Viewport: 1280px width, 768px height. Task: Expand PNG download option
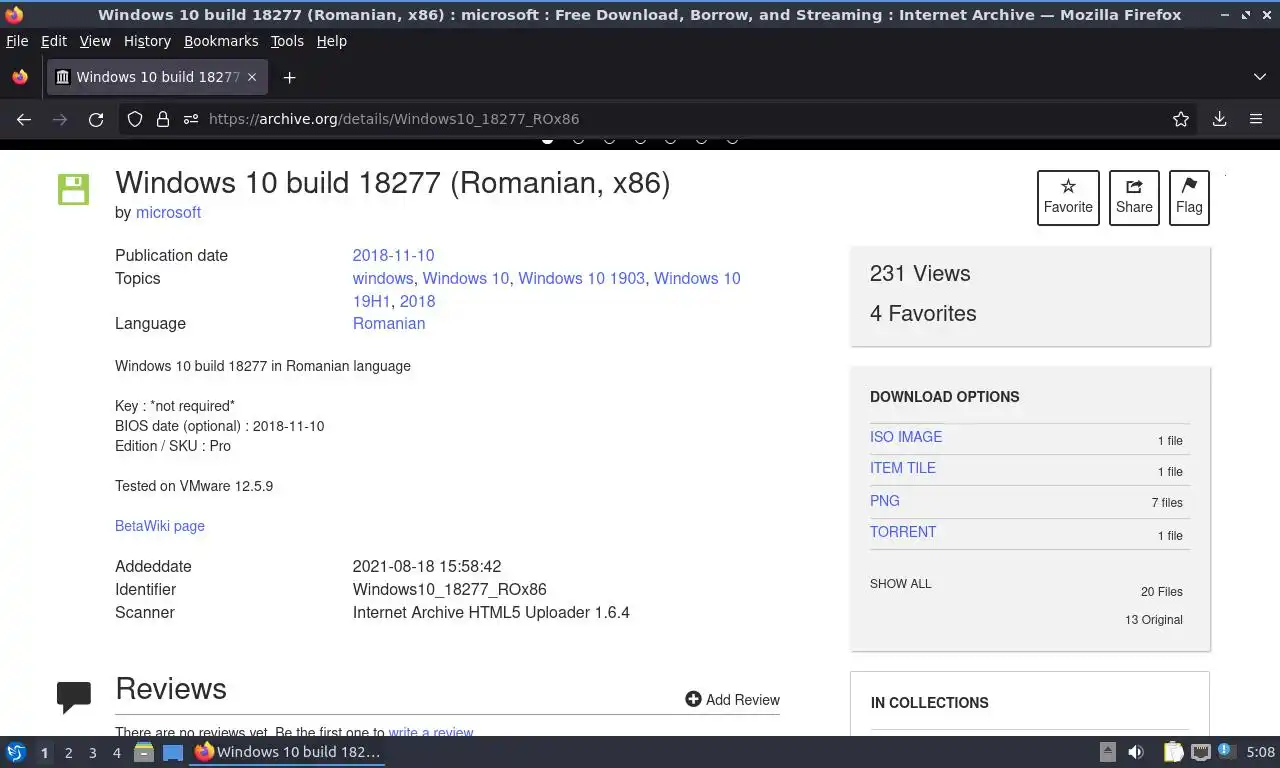point(885,501)
